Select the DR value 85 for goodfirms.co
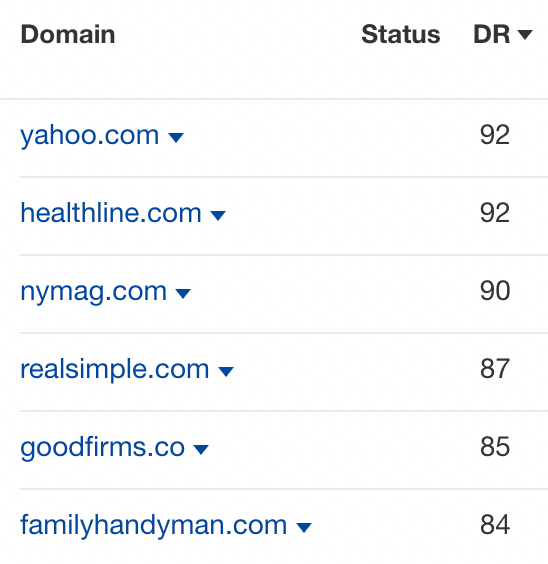 coord(495,447)
